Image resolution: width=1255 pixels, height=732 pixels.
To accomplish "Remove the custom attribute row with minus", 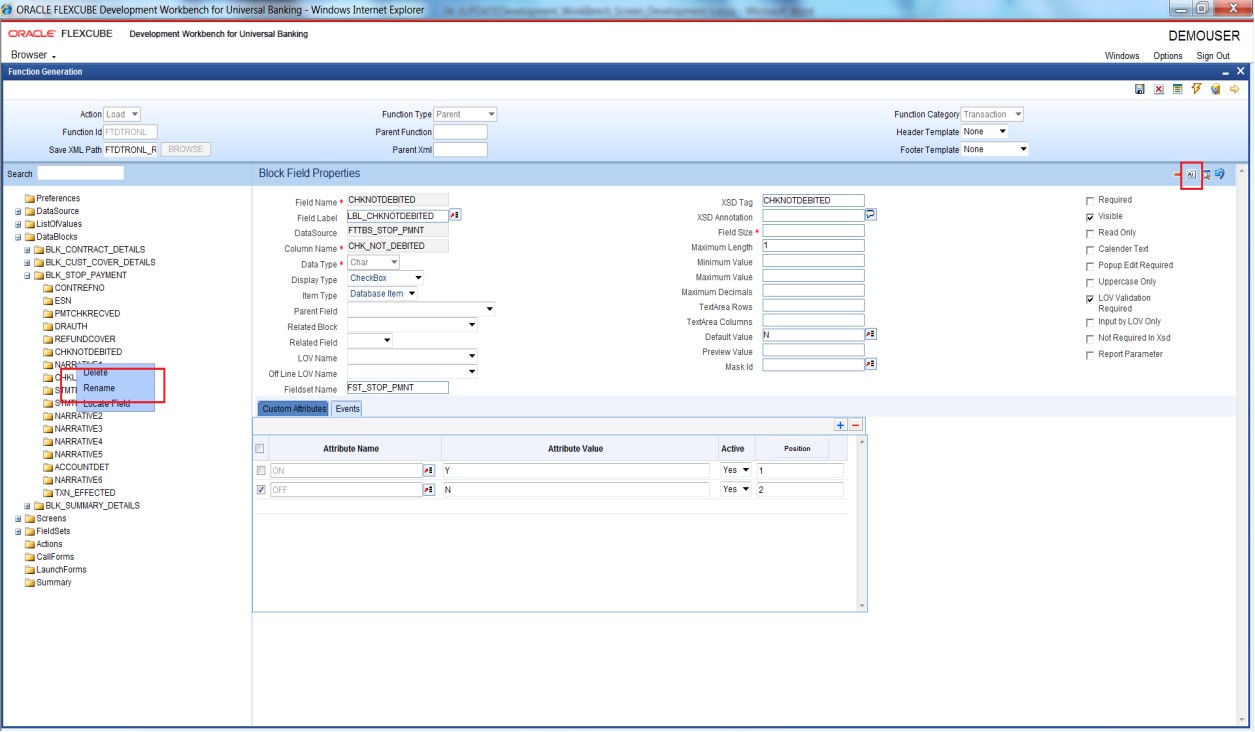I will [856, 425].
